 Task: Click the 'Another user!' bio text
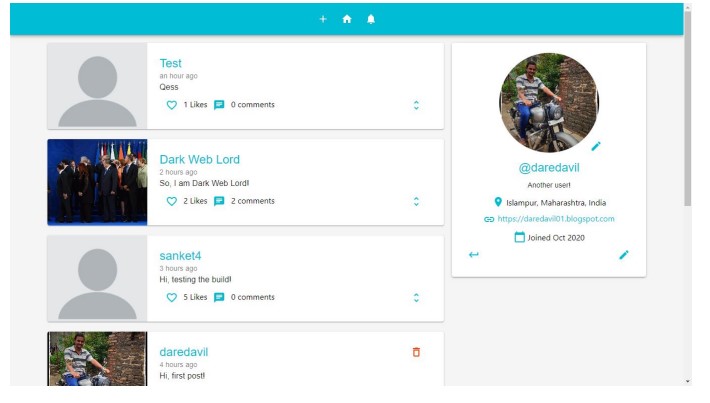(x=549, y=185)
